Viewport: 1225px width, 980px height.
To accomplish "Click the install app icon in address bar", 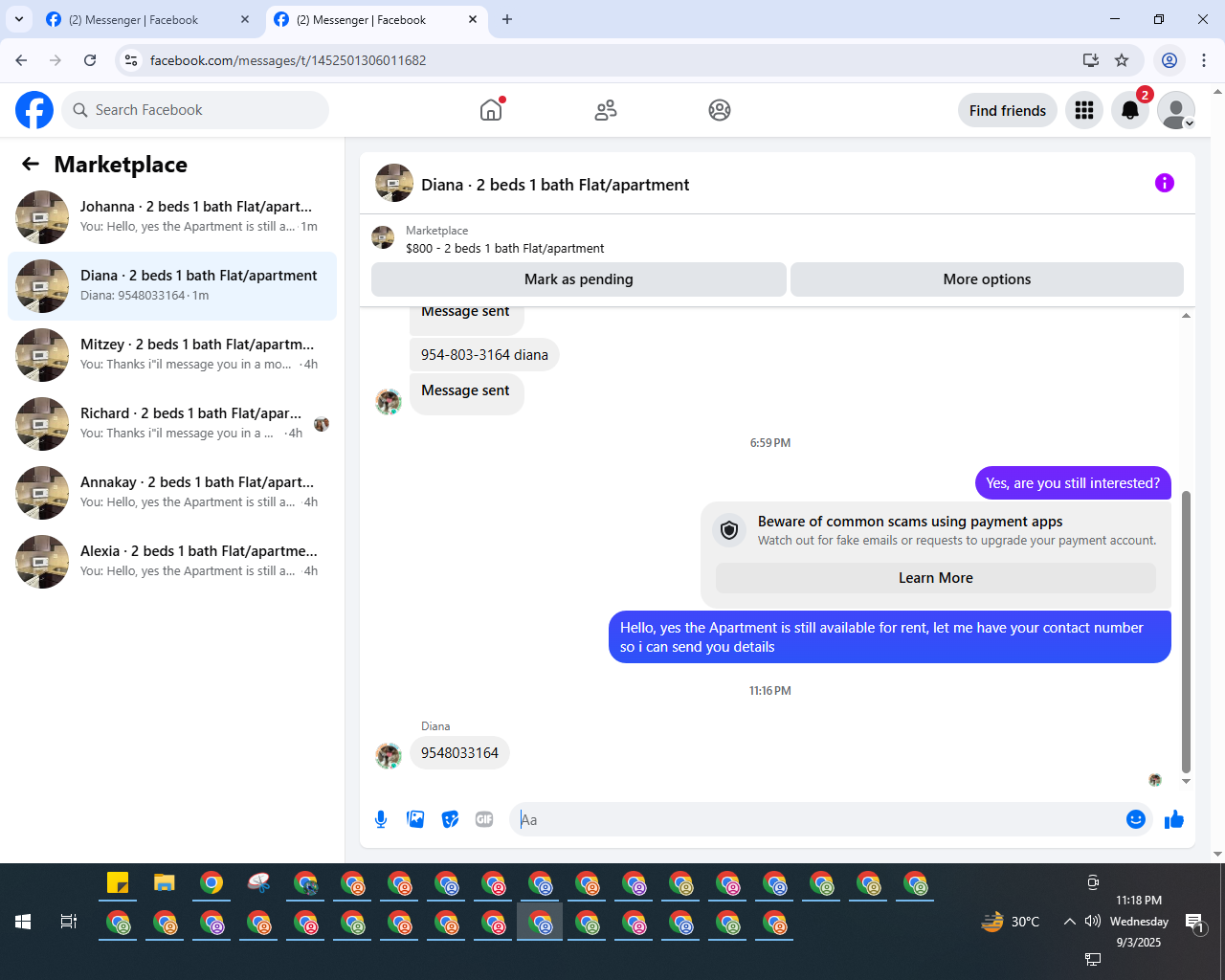I will (x=1091, y=60).
